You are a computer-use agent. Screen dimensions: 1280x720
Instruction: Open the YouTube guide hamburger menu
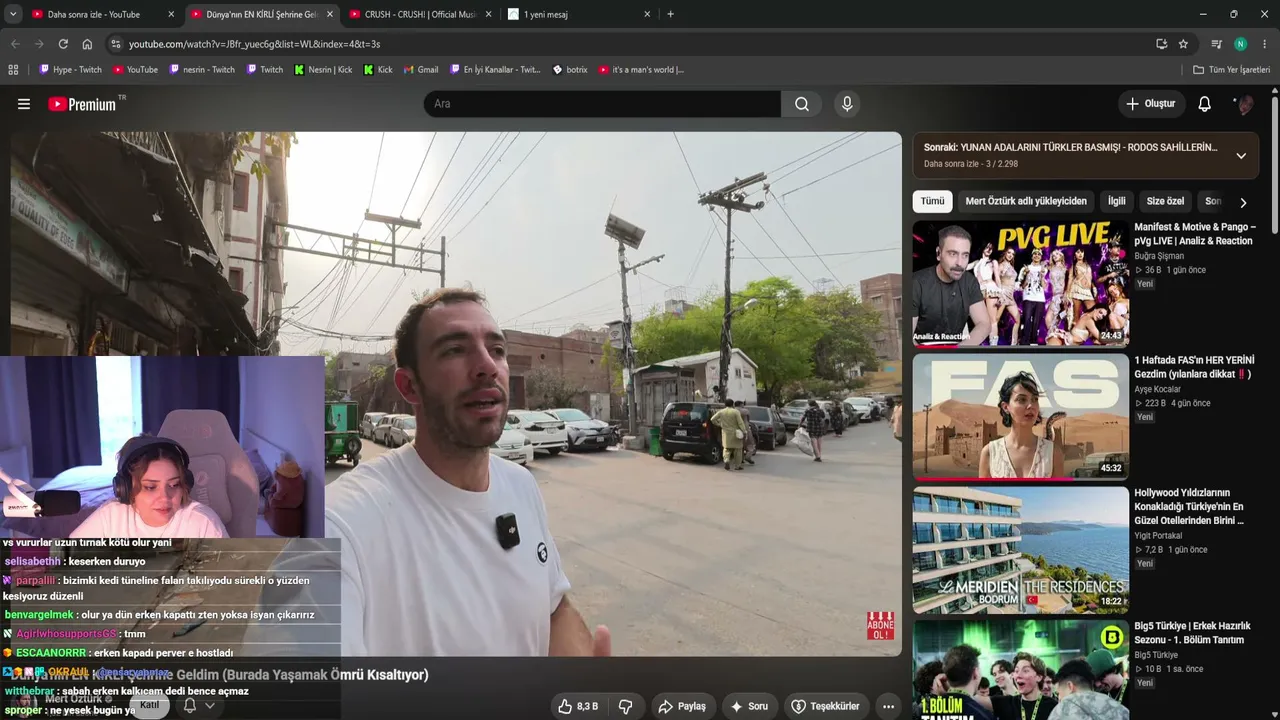[x=24, y=104]
